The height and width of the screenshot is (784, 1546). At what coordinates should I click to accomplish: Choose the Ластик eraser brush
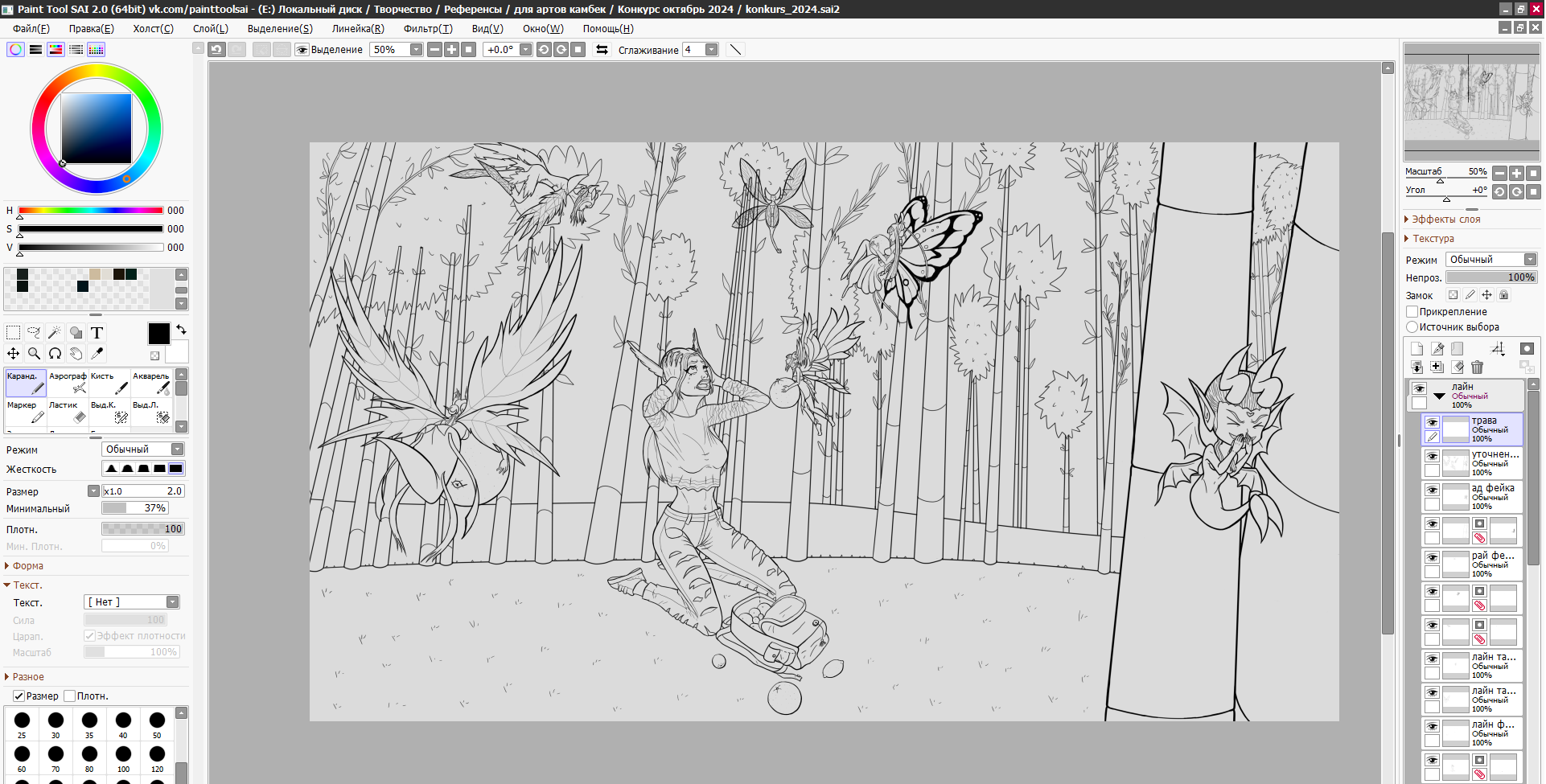[68, 412]
